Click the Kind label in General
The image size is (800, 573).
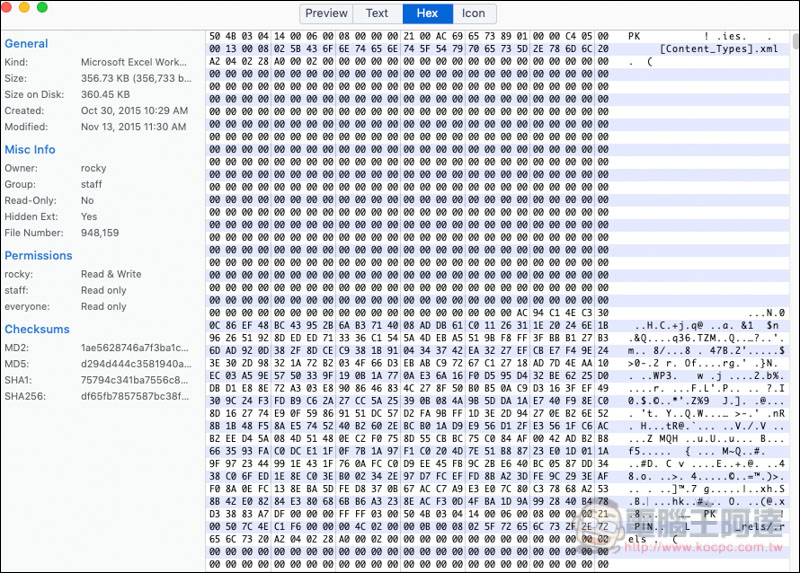tap(16, 62)
